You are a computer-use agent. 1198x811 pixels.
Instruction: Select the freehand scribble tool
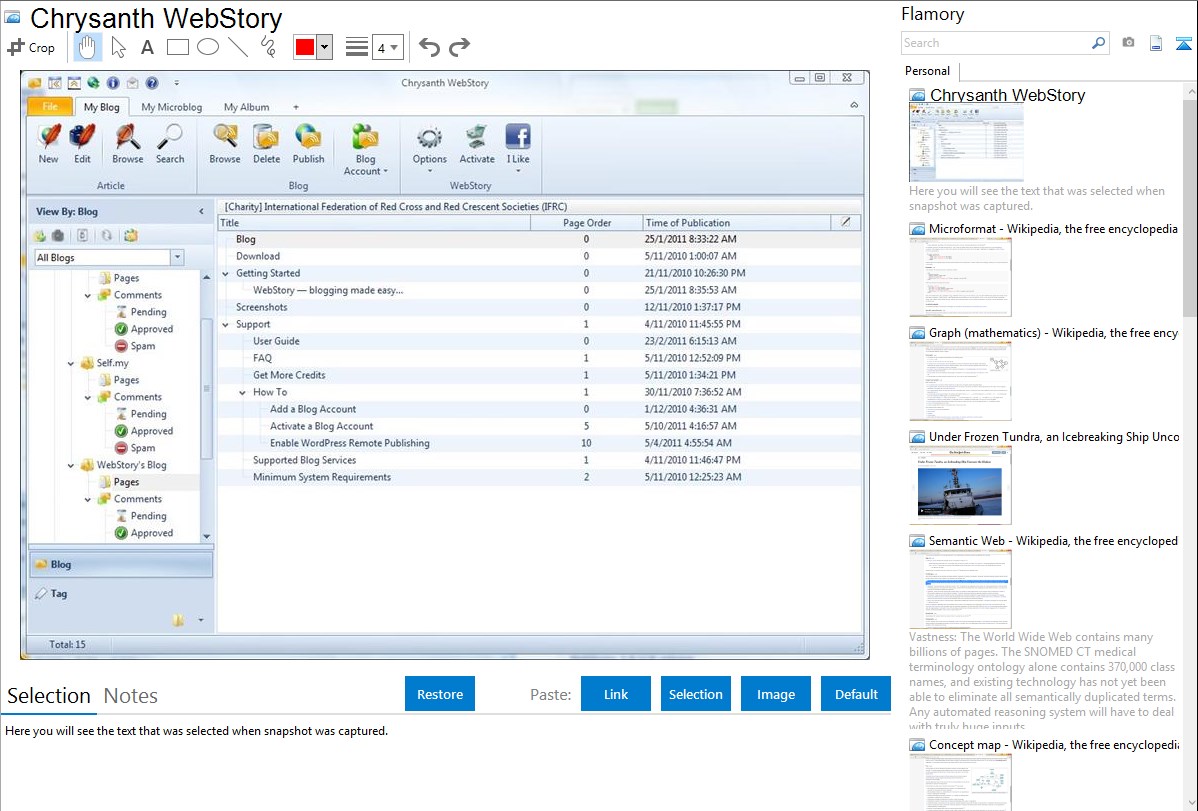pyautogui.click(x=268, y=47)
